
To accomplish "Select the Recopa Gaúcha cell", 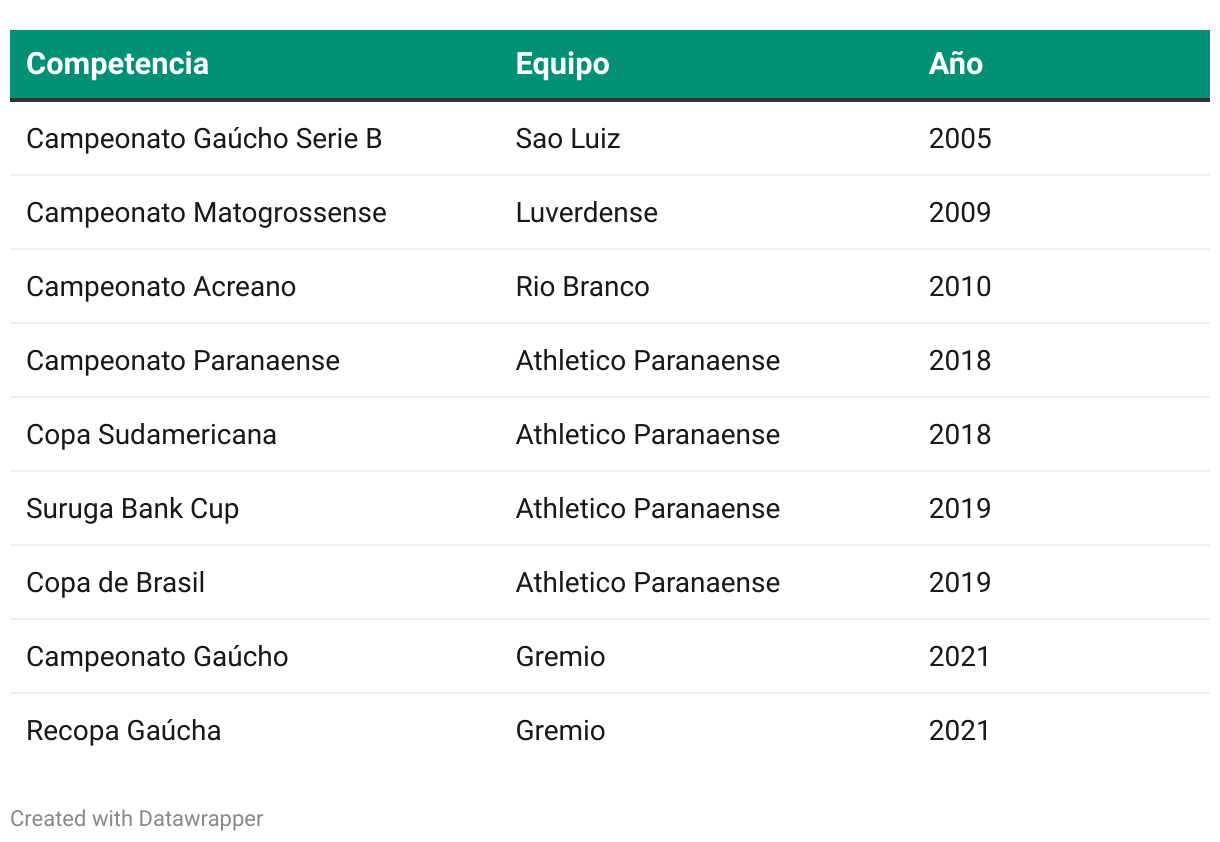I will coord(123,730).
